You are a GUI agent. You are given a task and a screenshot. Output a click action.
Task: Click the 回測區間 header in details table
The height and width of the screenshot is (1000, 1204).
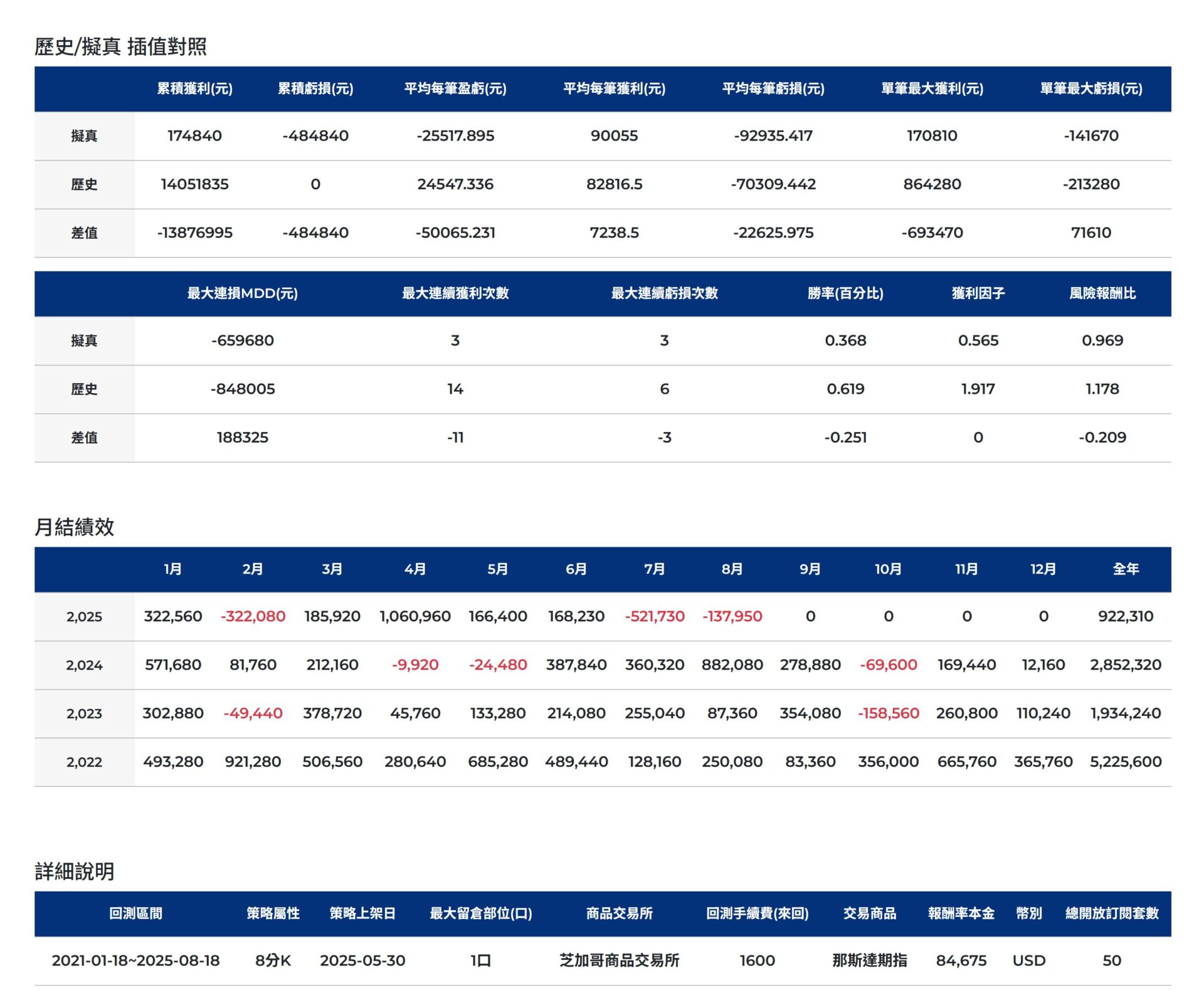click(x=135, y=913)
